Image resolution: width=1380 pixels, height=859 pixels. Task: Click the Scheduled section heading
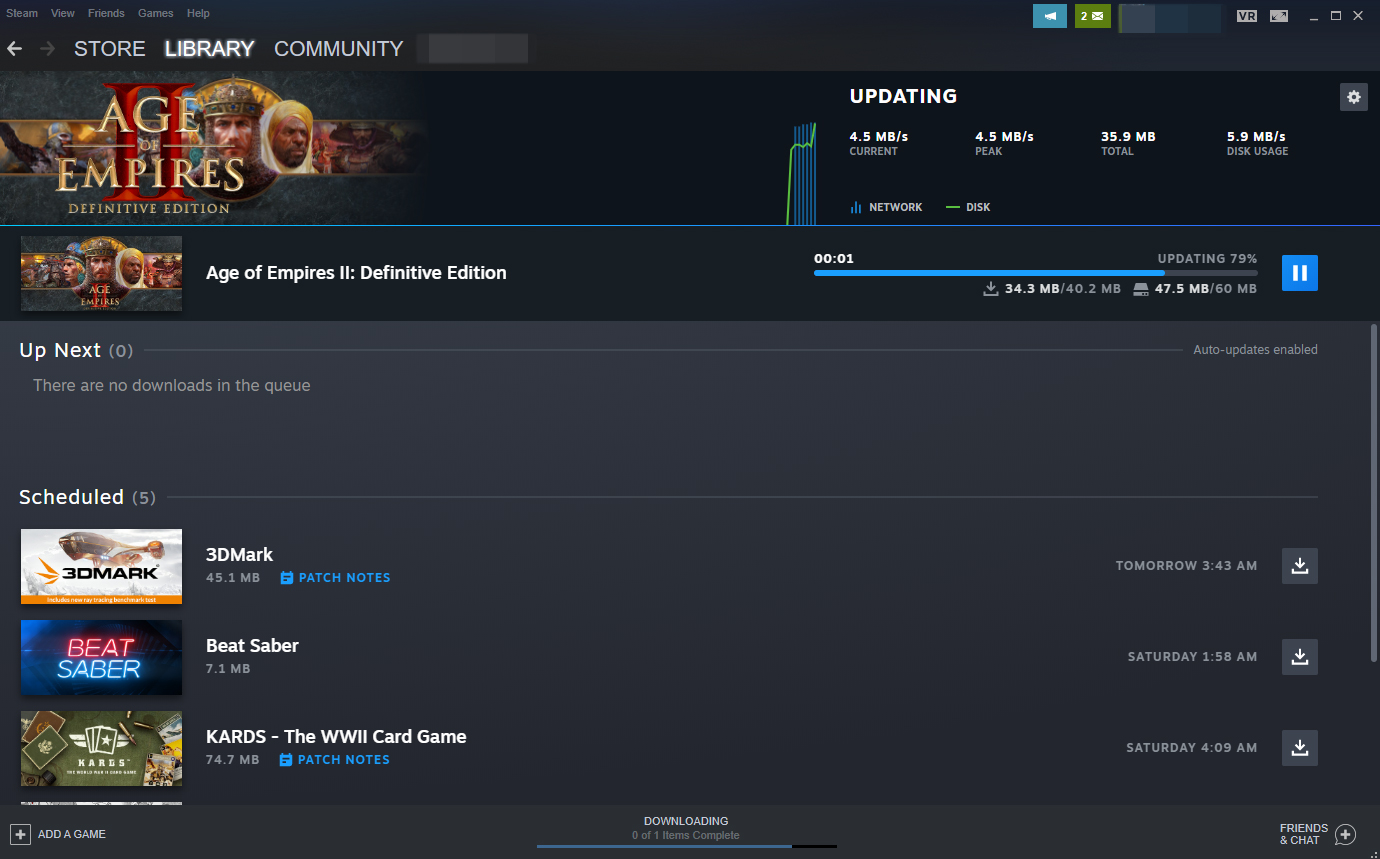pos(87,497)
